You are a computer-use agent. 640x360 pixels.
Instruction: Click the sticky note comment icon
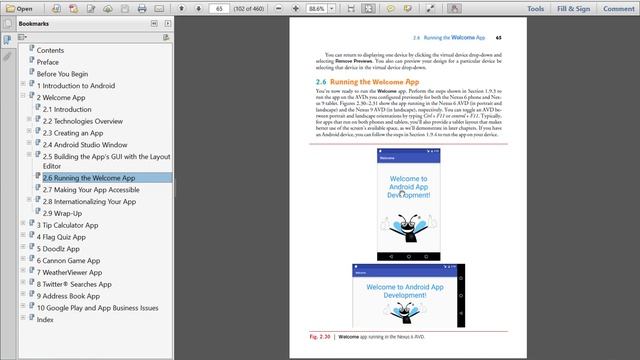(390, 9)
